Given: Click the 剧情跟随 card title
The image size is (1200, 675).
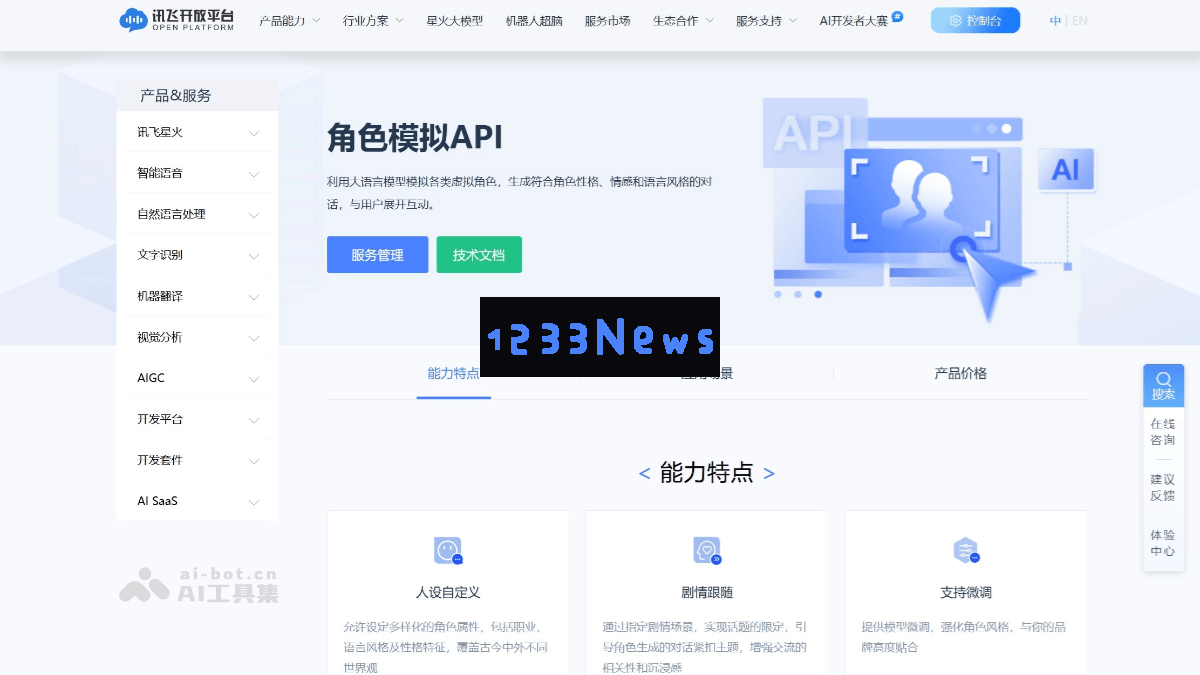Looking at the screenshot, I should tap(707, 592).
